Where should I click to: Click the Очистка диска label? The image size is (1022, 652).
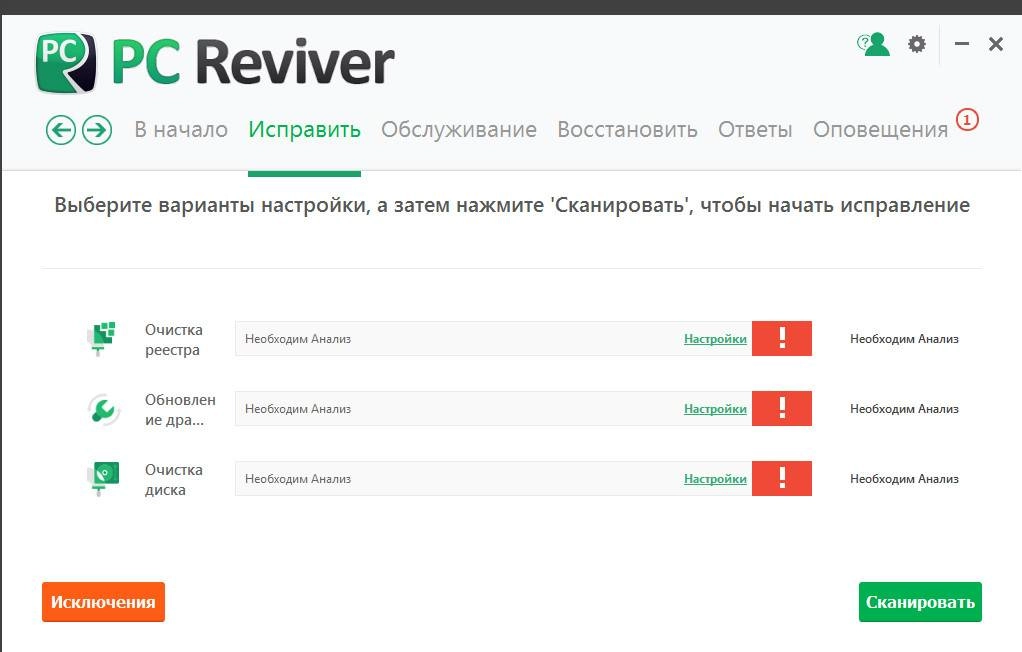coord(174,479)
